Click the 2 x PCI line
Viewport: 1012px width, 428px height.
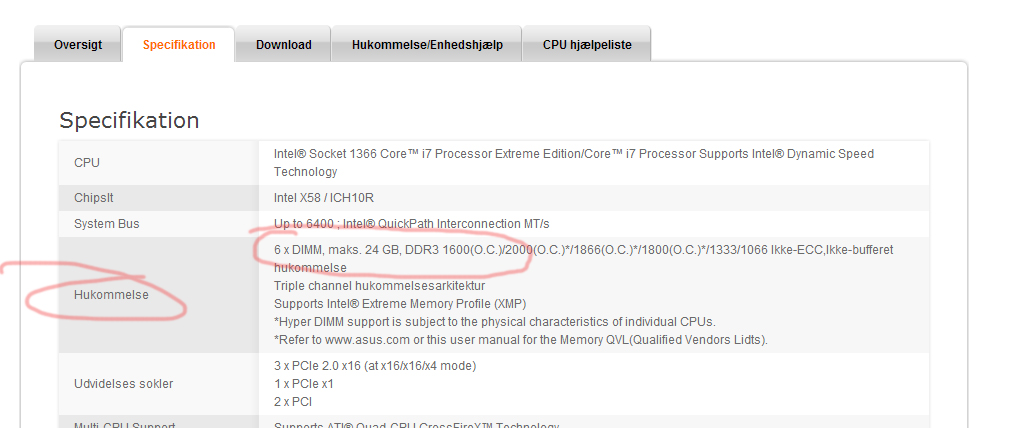(x=294, y=402)
